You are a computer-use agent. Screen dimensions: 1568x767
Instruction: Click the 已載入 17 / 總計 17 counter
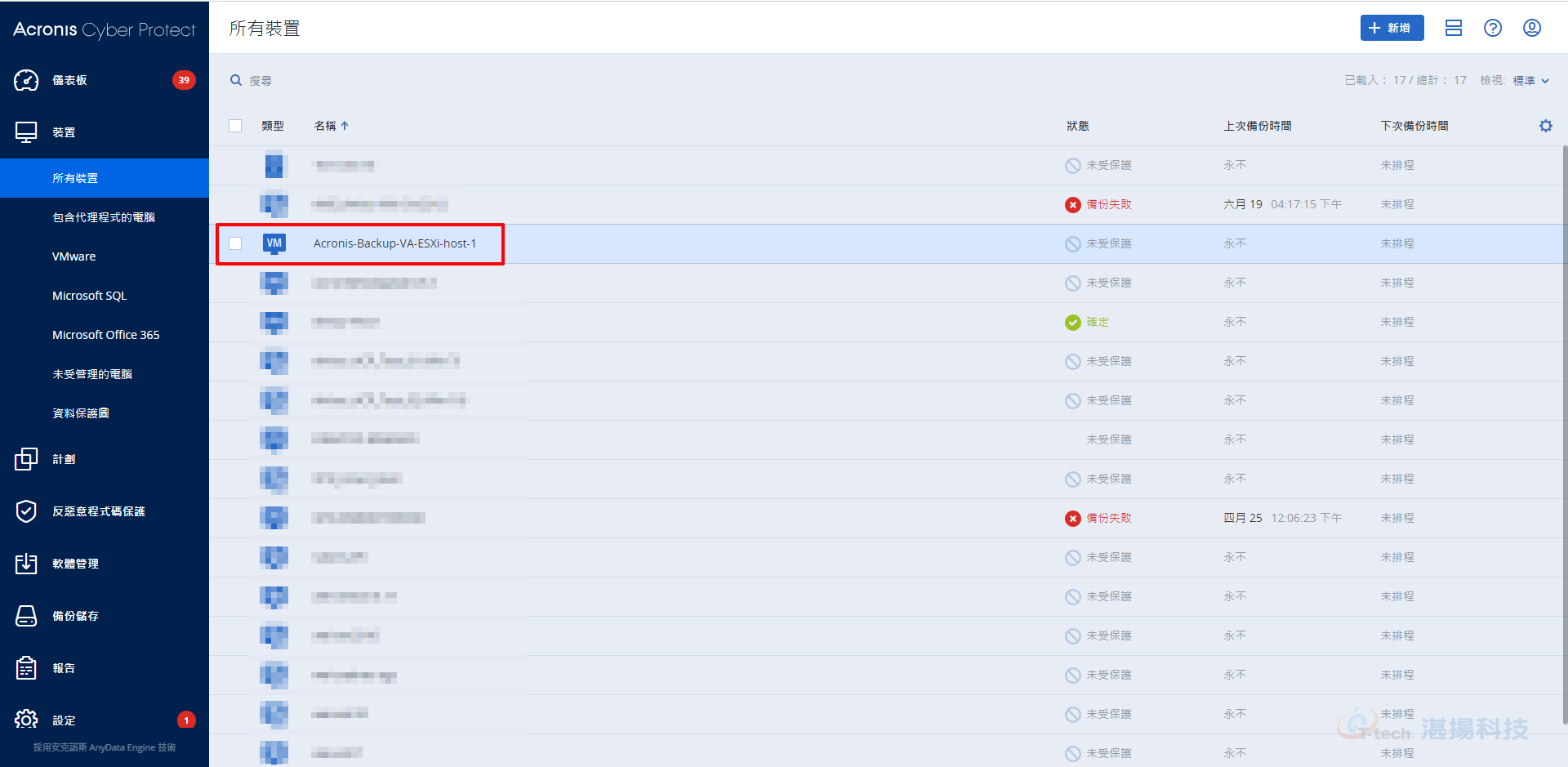pyautogui.click(x=1405, y=80)
